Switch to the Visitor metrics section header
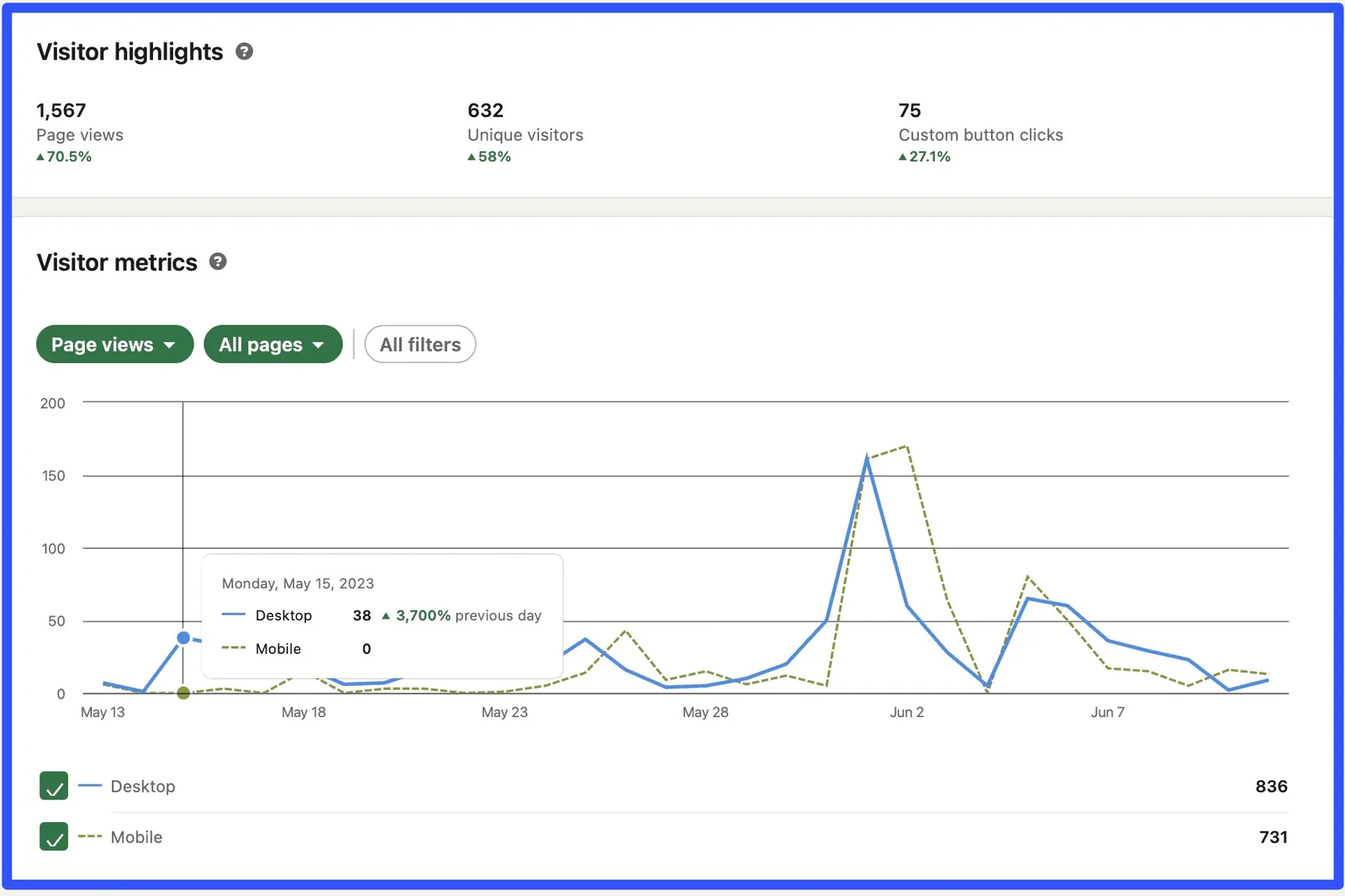The height and width of the screenshot is (896, 1345). [116, 262]
